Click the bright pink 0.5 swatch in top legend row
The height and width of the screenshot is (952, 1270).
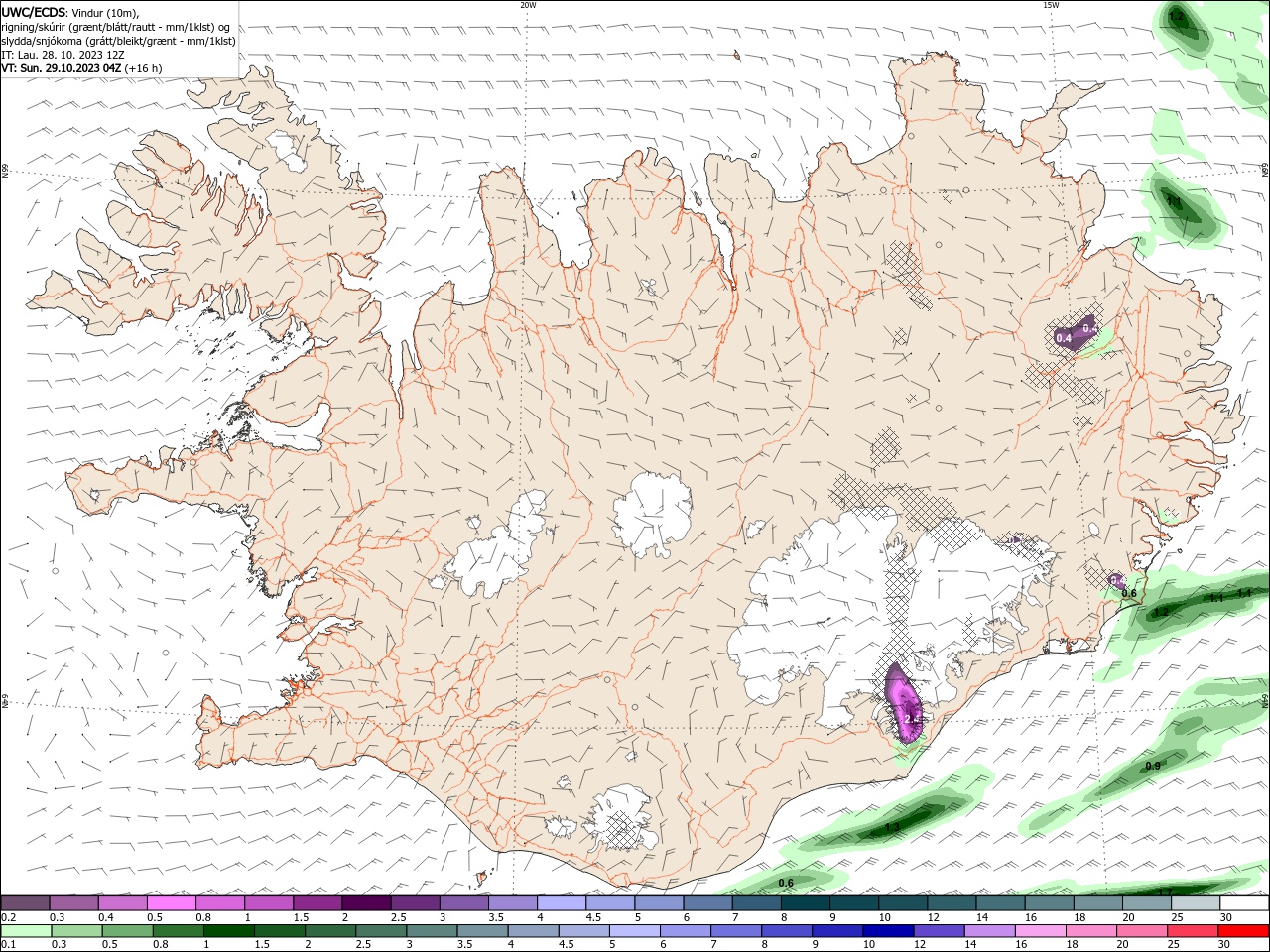pos(171,903)
